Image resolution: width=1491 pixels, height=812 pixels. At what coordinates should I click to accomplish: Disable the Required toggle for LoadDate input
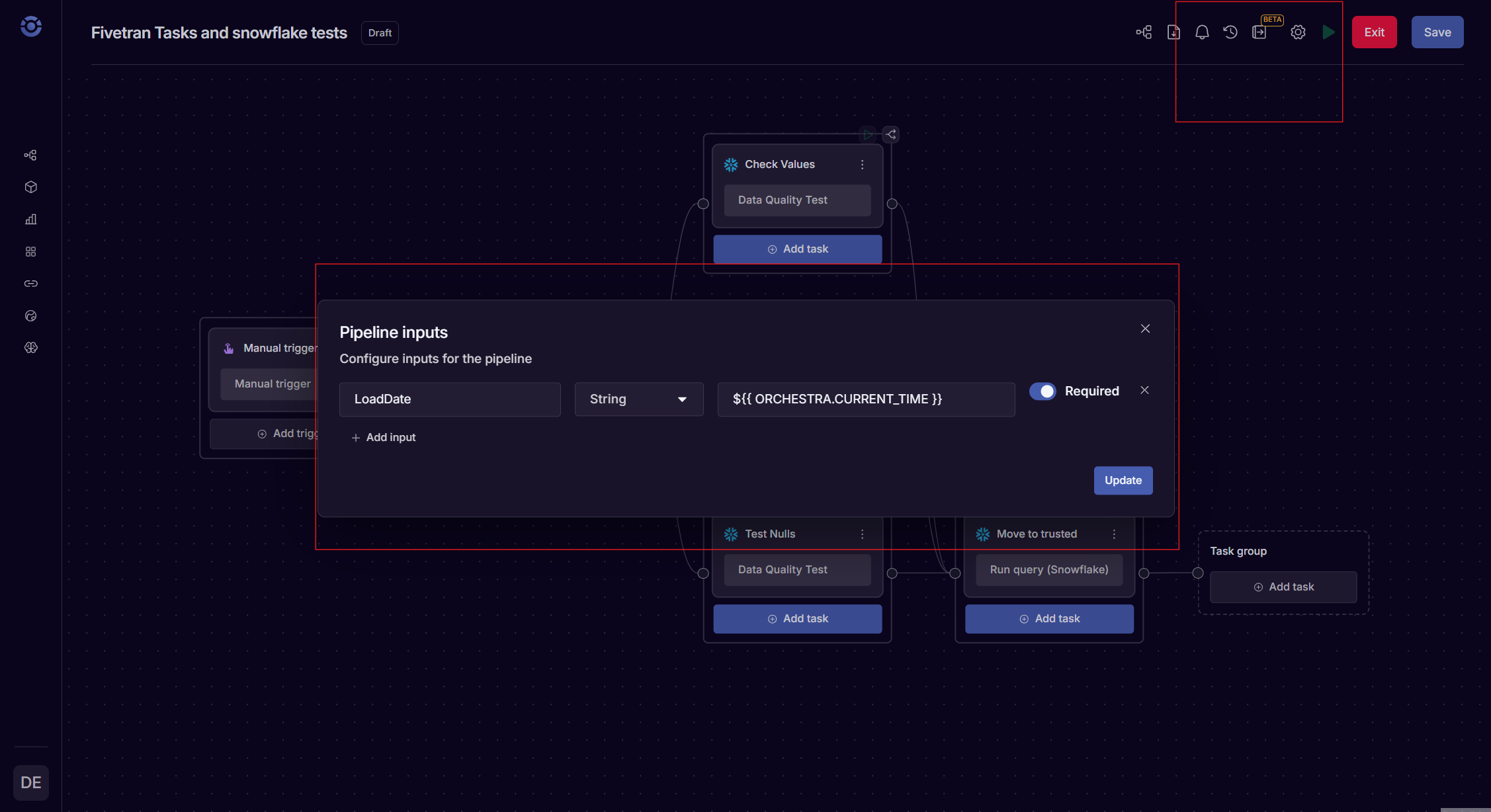tap(1043, 391)
